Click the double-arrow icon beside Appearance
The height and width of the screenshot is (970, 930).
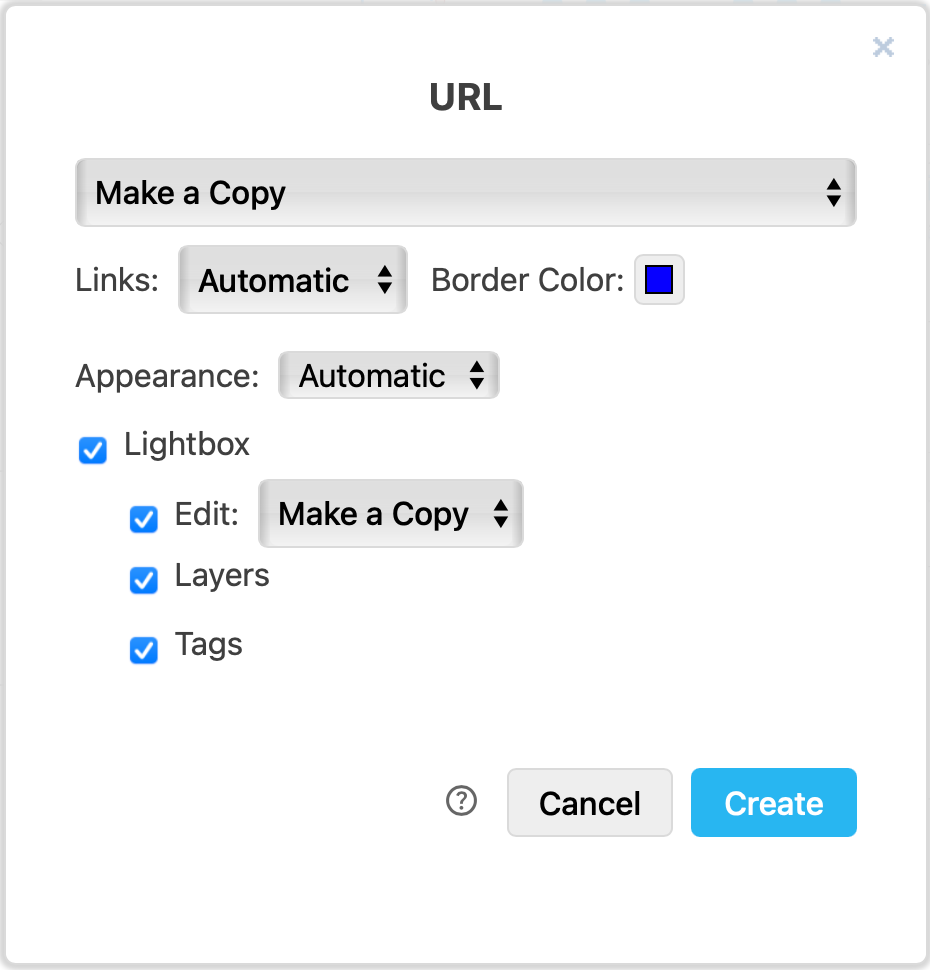(477, 376)
